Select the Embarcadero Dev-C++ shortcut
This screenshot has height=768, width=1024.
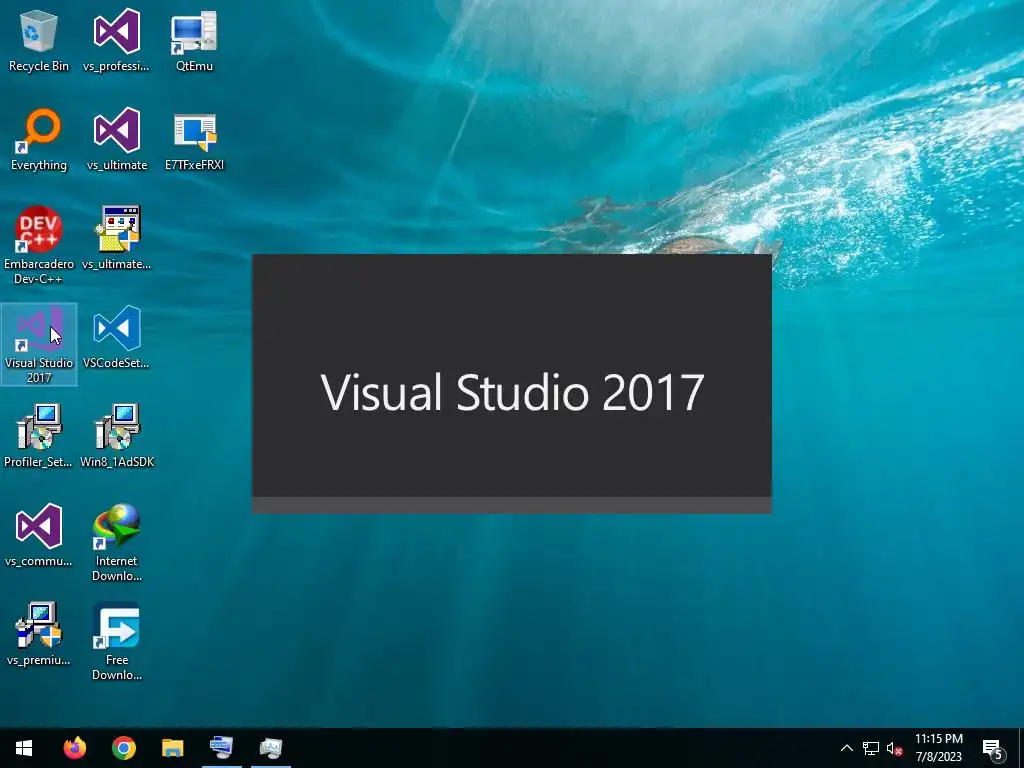click(x=39, y=245)
